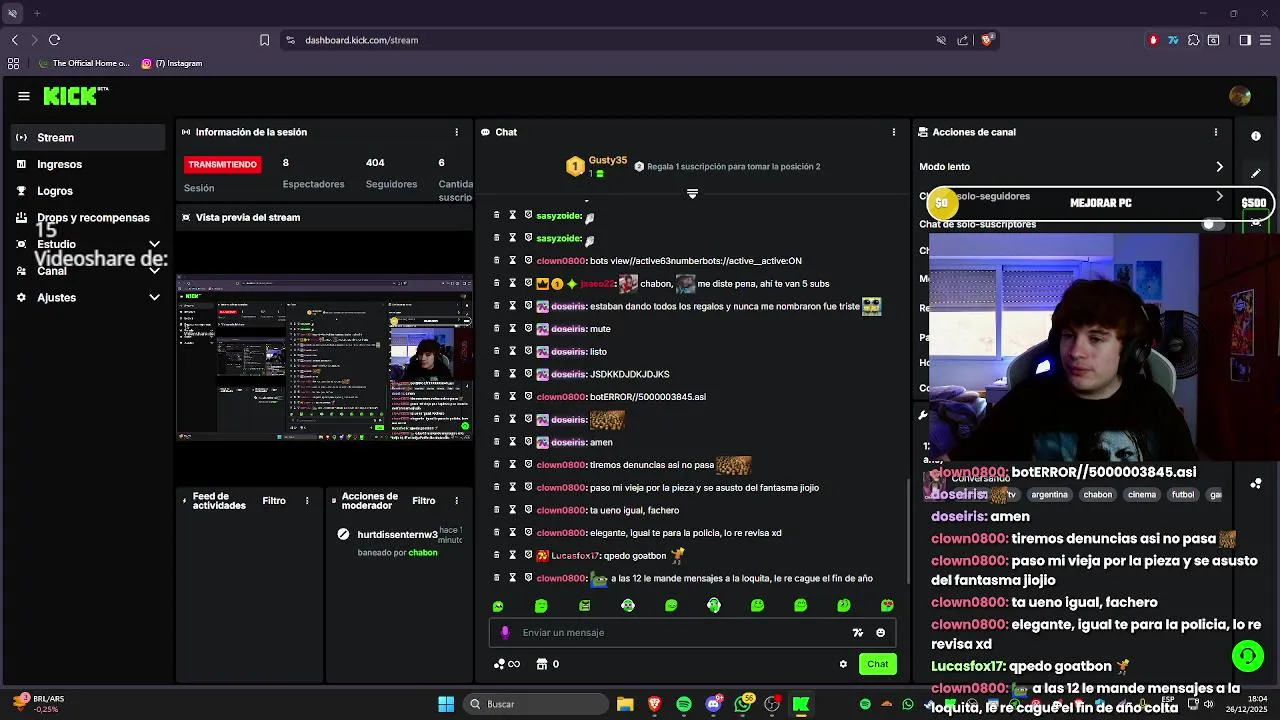This screenshot has width=1280, height=720.
Task: Insert the first green quick emote
Action: (498, 606)
